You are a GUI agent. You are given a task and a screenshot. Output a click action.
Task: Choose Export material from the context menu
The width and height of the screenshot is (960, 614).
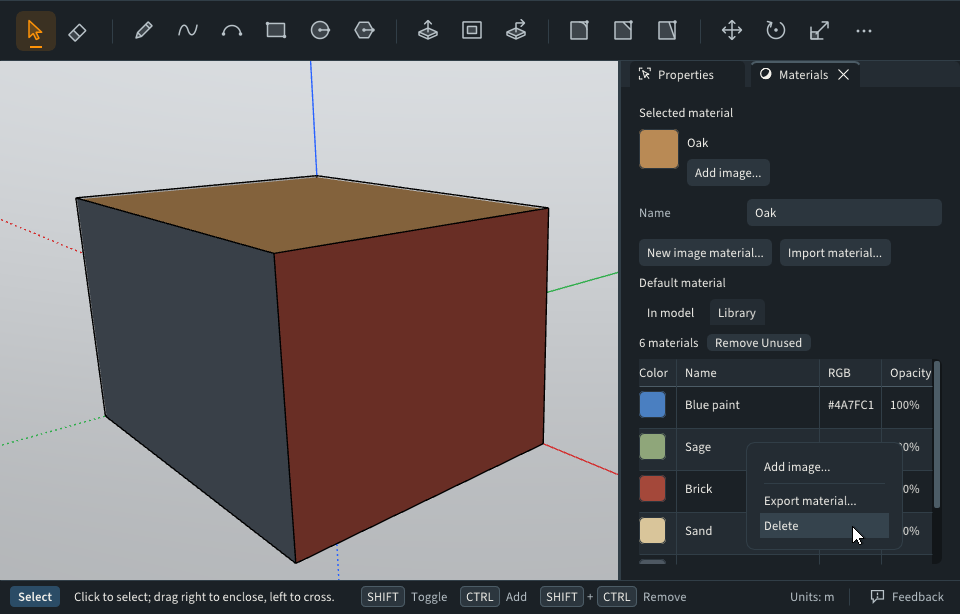pyautogui.click(x=824, y=501)
